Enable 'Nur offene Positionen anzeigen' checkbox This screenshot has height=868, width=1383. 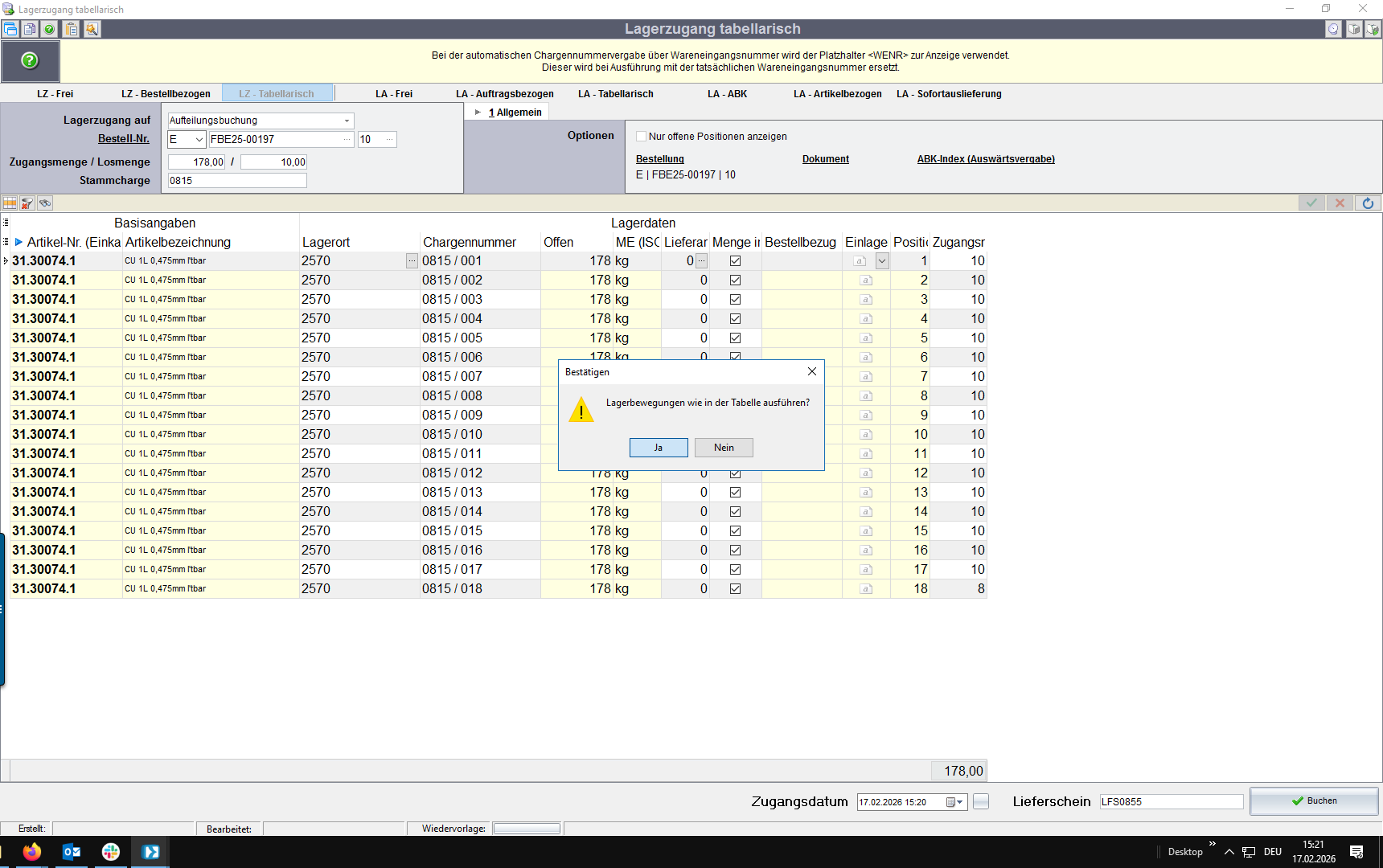[641, 137]
